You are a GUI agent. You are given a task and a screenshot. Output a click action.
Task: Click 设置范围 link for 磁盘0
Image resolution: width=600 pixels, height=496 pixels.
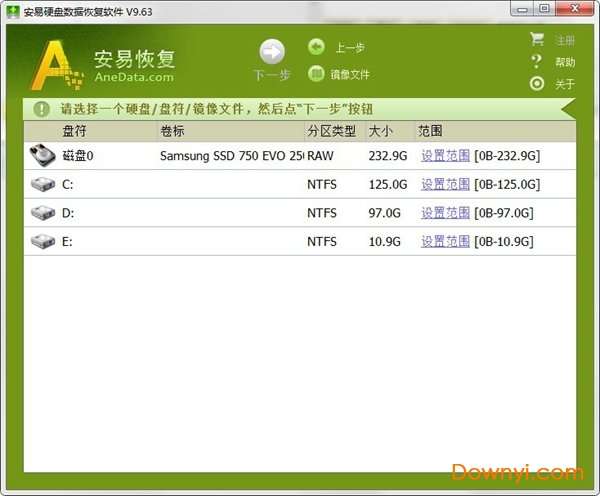445,156
